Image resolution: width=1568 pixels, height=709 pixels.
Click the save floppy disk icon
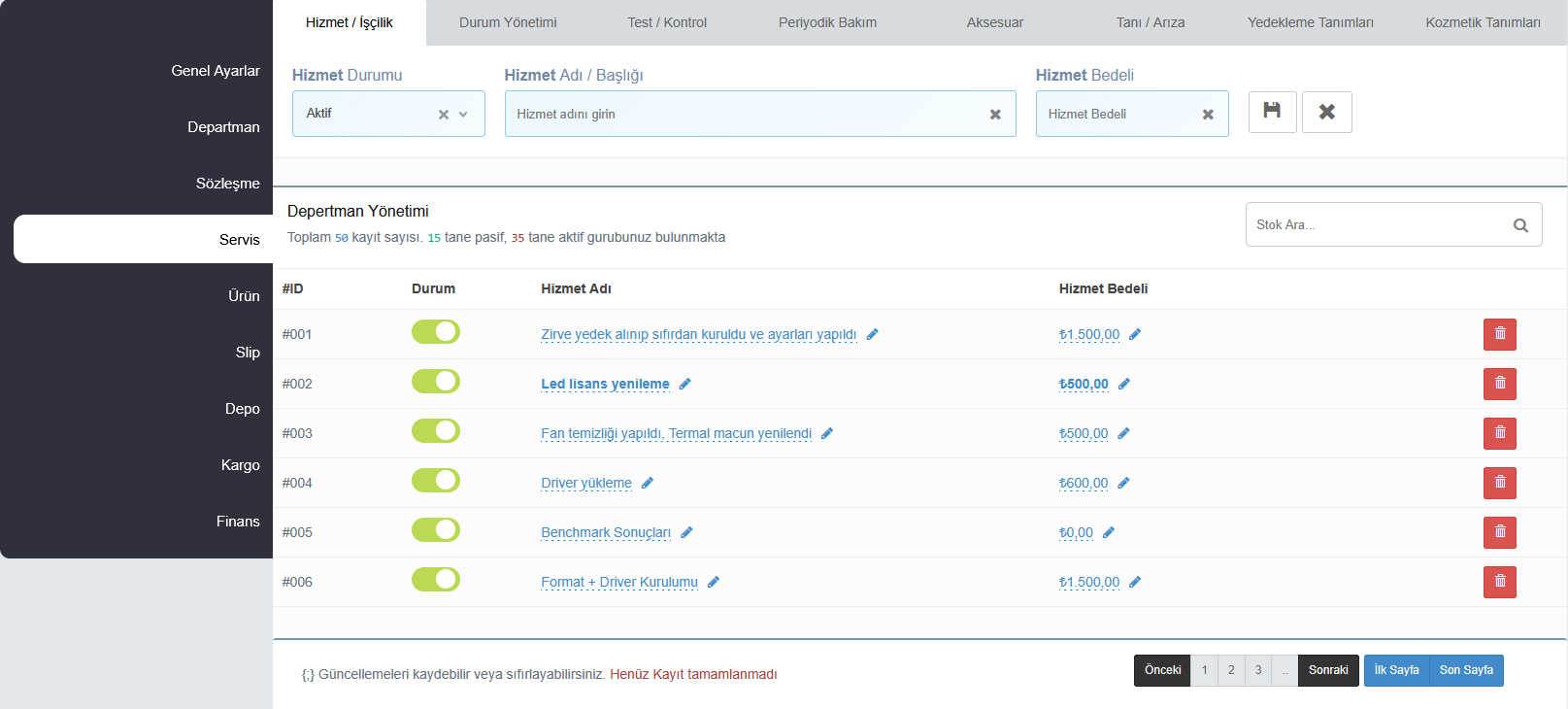click(x=1272, y=112)
